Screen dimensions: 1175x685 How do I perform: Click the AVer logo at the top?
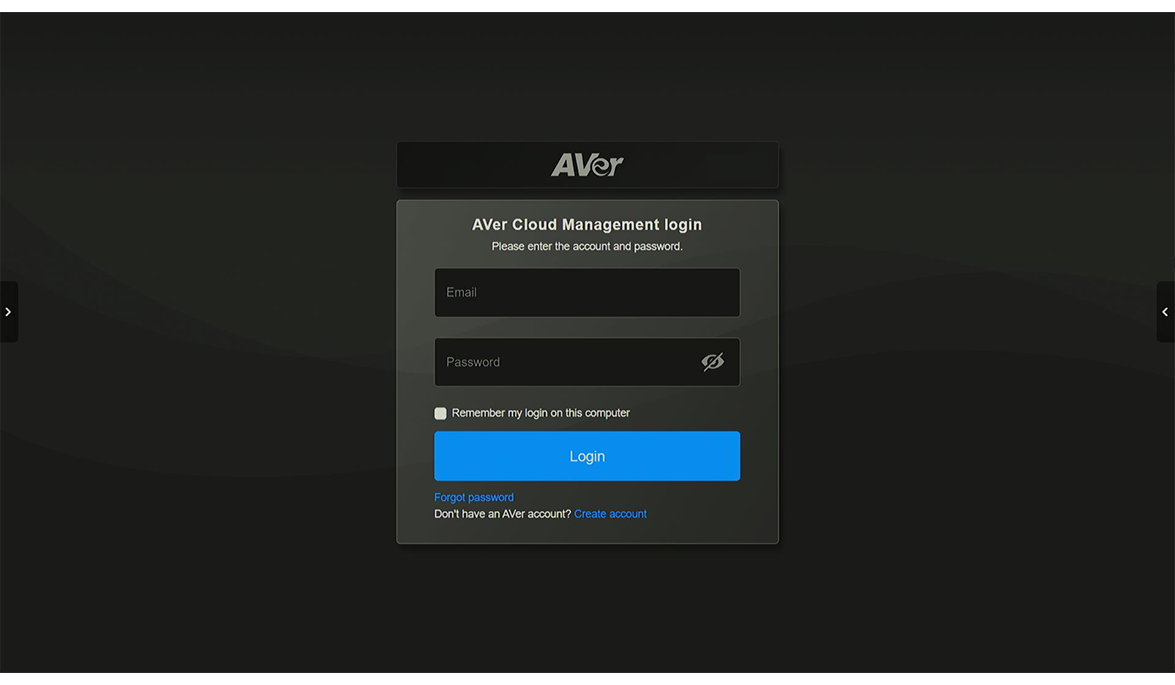[587, 164]
